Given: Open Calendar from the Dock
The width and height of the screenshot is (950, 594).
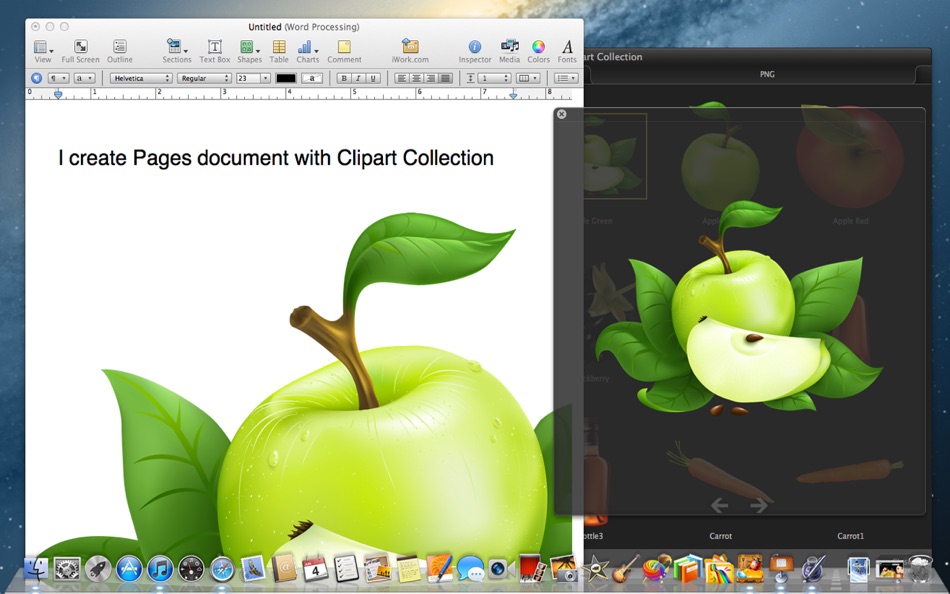Looking at the screenshot, I should (x=315, y=569).
